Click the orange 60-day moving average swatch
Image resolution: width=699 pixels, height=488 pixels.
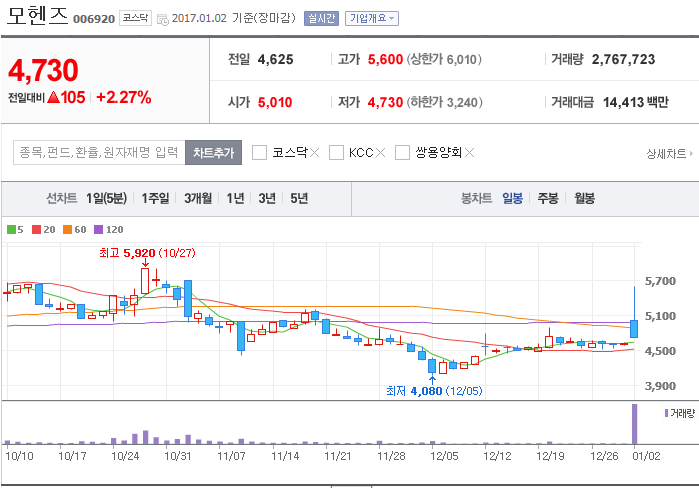[x=67, y=230]
